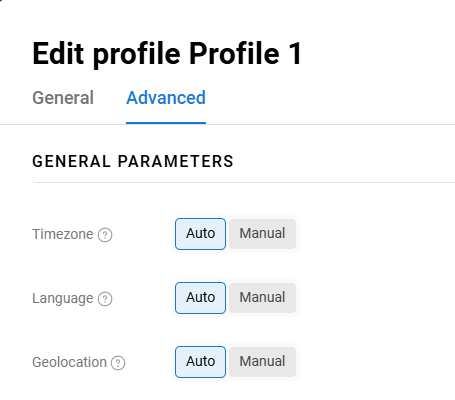Click the GENERAL PARAMETERS section header
The width and height of the screenshot is (455, 400).
133,161
